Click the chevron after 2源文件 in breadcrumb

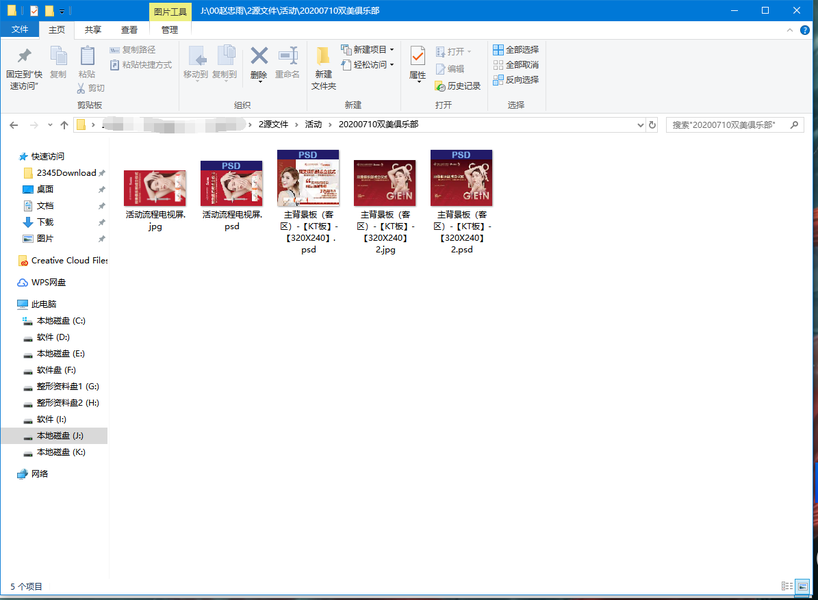(296, 125)
